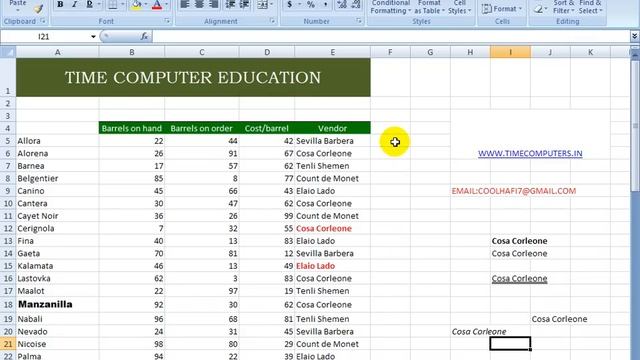
Task: Click the fx Insert Function button
Action: click(144, 36)
